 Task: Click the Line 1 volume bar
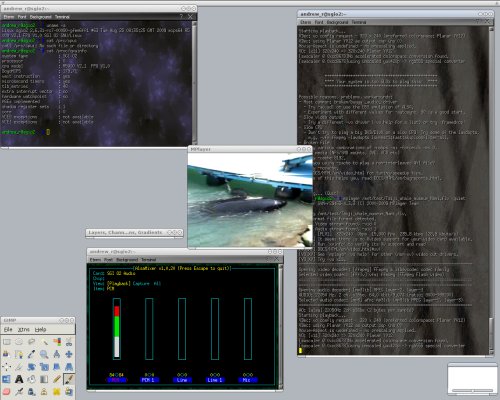[x=215, y=329]
